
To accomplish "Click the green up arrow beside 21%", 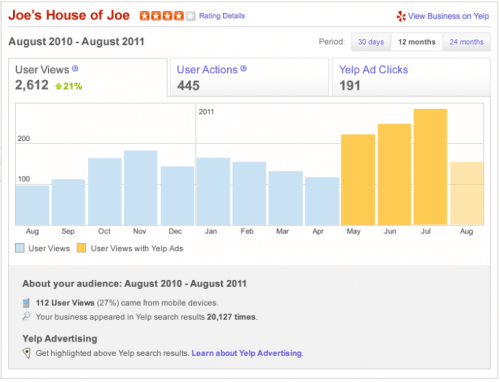I will tap(59, 86).
